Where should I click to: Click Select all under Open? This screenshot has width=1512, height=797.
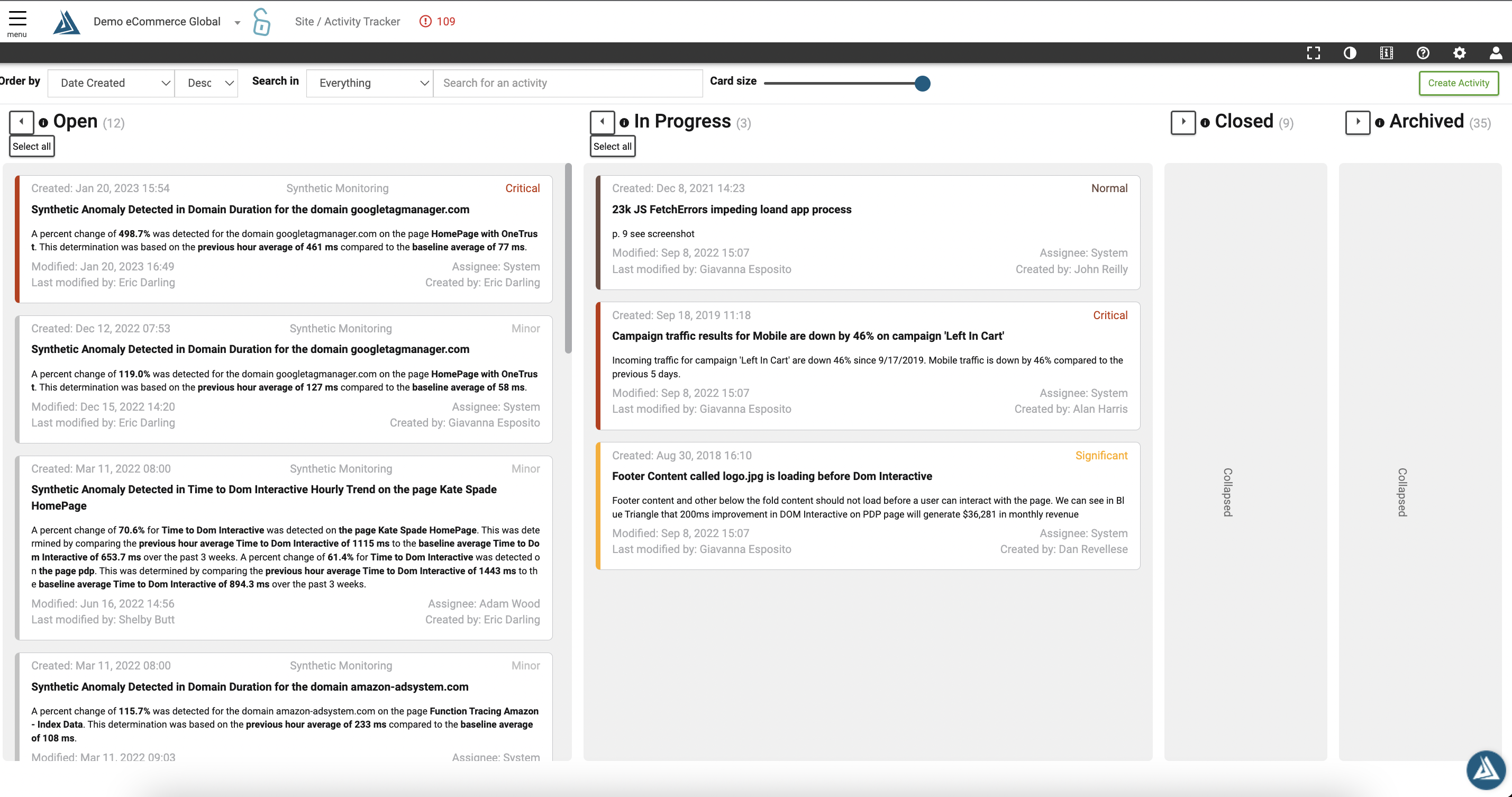tap(32, 146)
